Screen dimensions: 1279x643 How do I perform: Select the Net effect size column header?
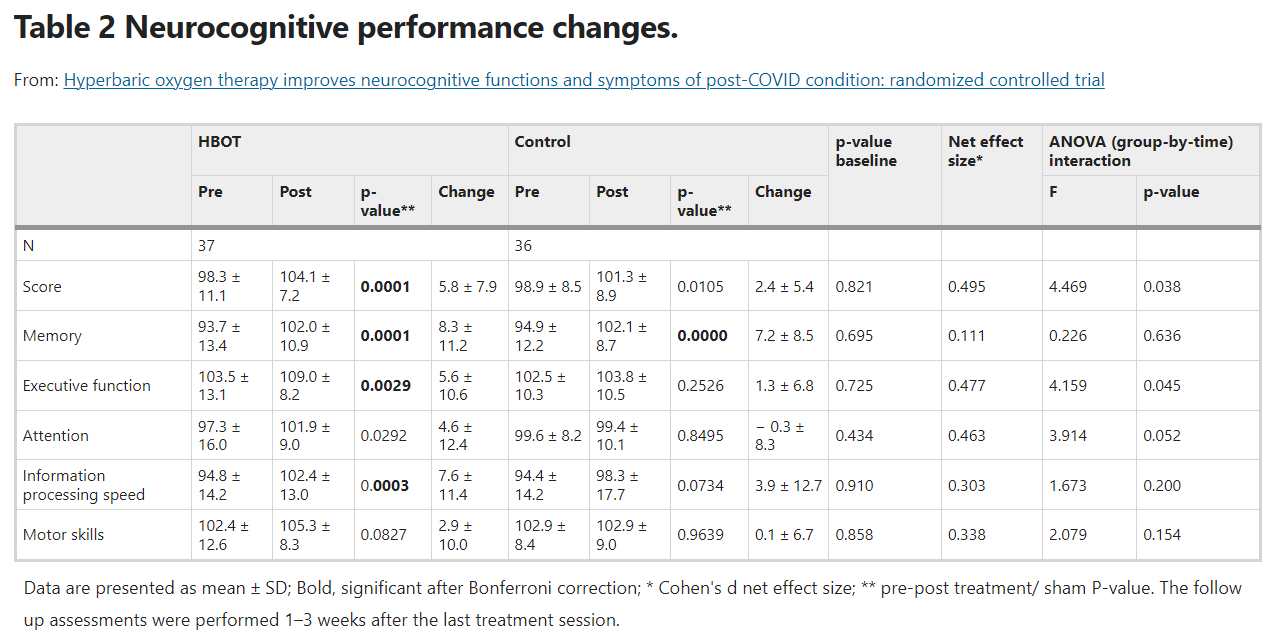point(985,151)
